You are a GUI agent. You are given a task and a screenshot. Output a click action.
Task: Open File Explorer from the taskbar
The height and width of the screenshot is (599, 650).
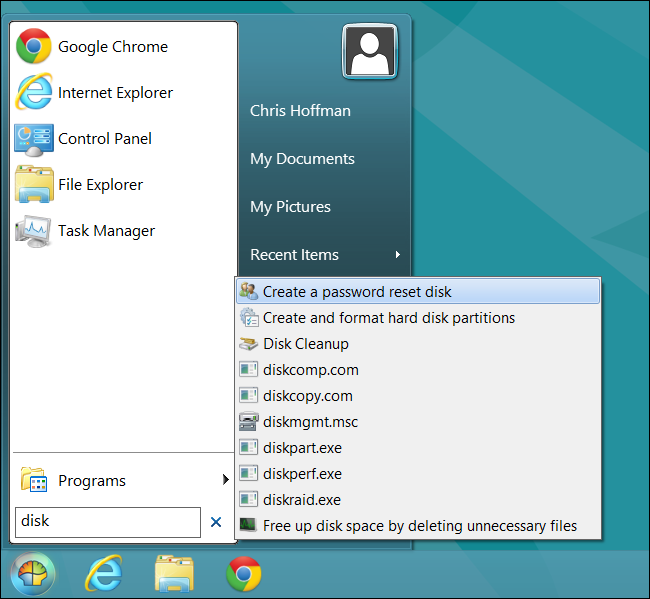coord(174,574)
